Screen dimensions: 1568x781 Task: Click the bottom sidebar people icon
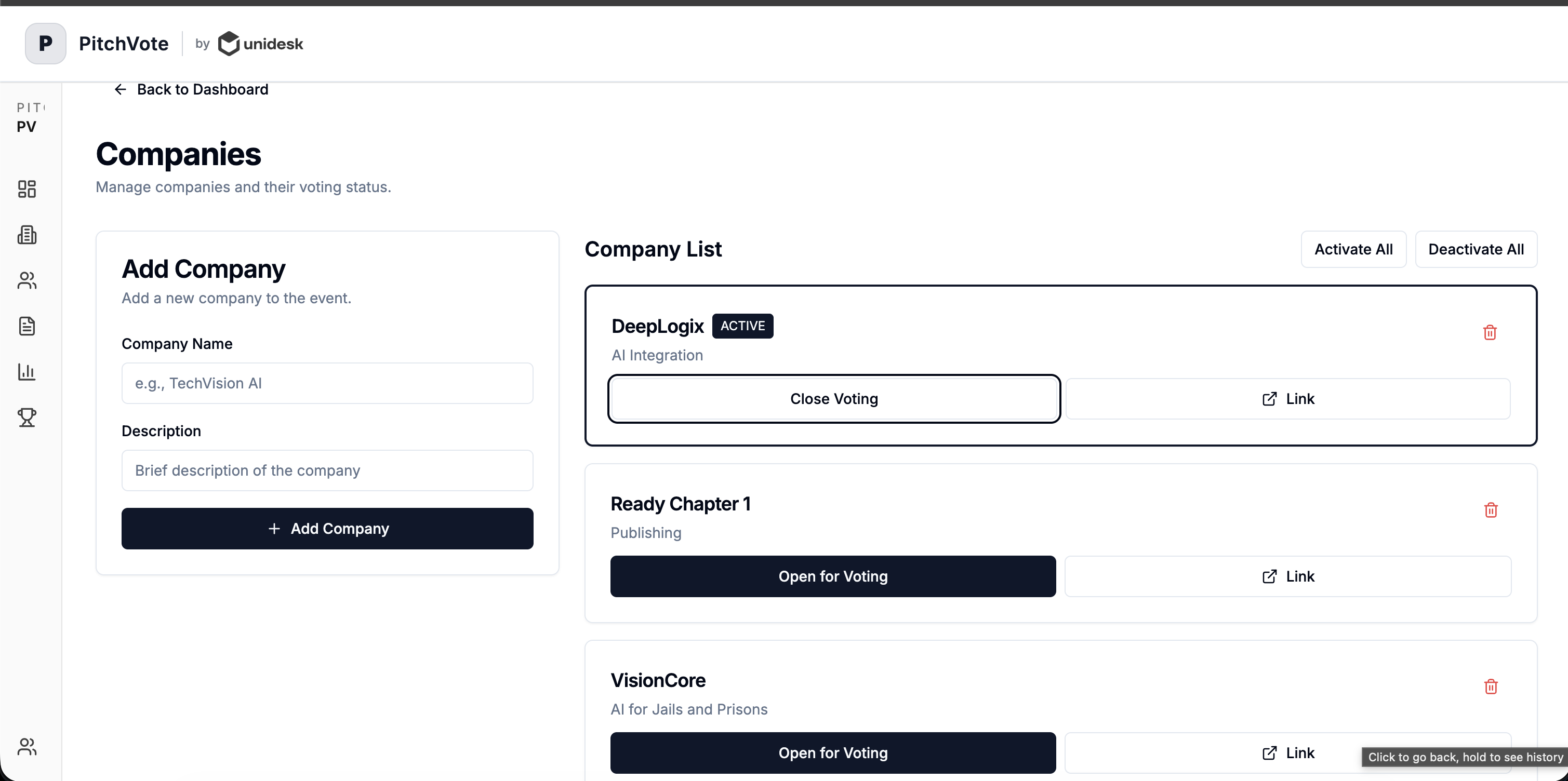(27, 746)
